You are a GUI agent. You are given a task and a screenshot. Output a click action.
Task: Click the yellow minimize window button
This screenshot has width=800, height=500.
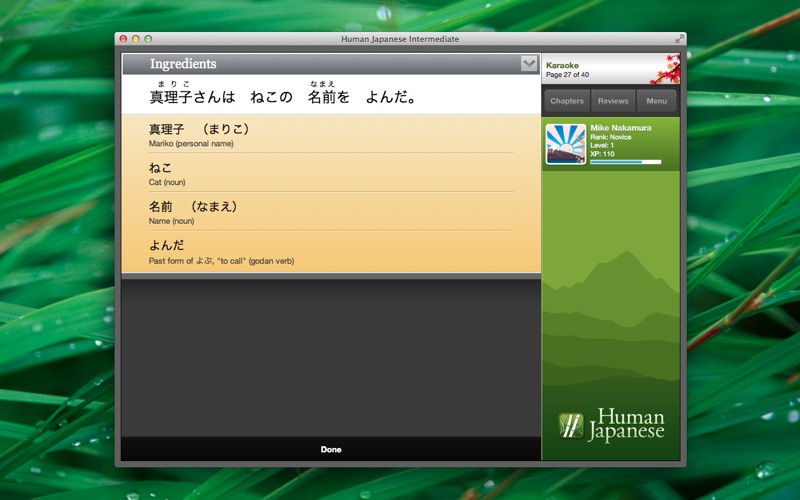click(136, 38)
